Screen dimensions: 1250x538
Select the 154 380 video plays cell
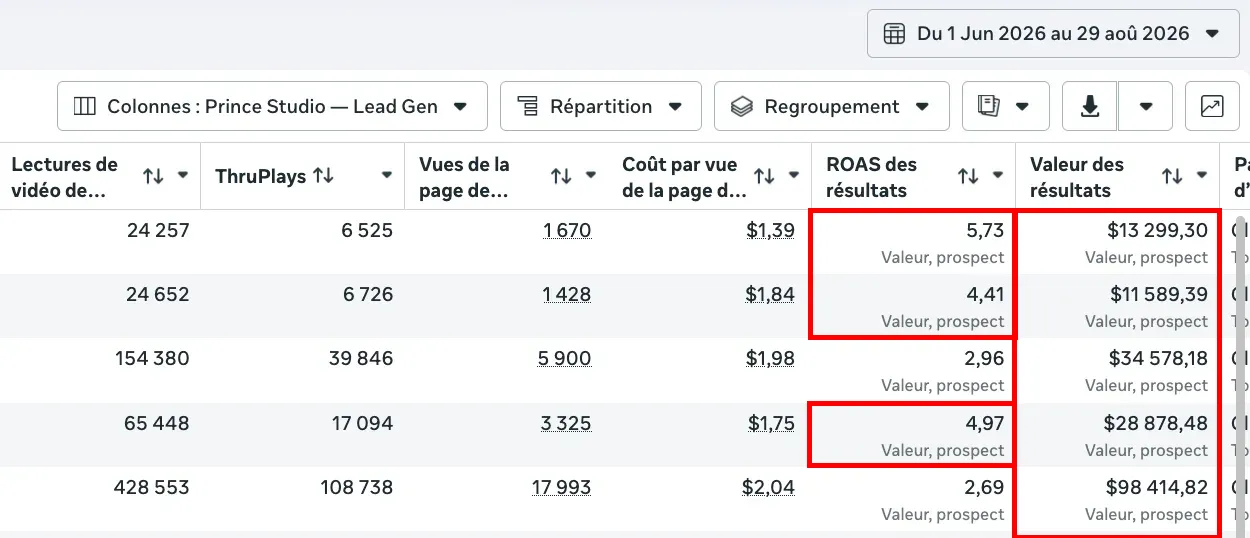tap(152, 358)
